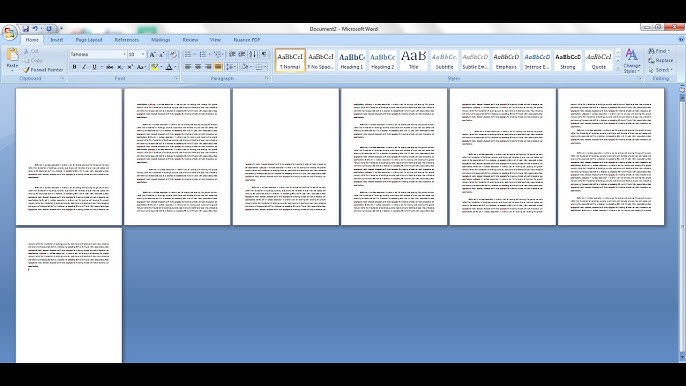
Task: Apply the Normal style
Action: pyautogui.click(x=290, y=60)
